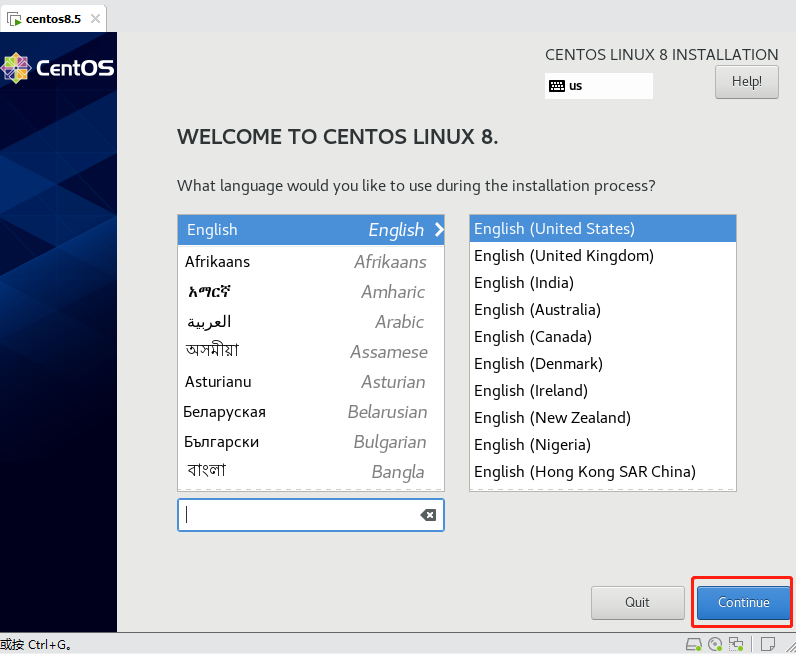Open installer Help
Image resolution: width=796 pixels, height=654 pixels.
point(746,82)
